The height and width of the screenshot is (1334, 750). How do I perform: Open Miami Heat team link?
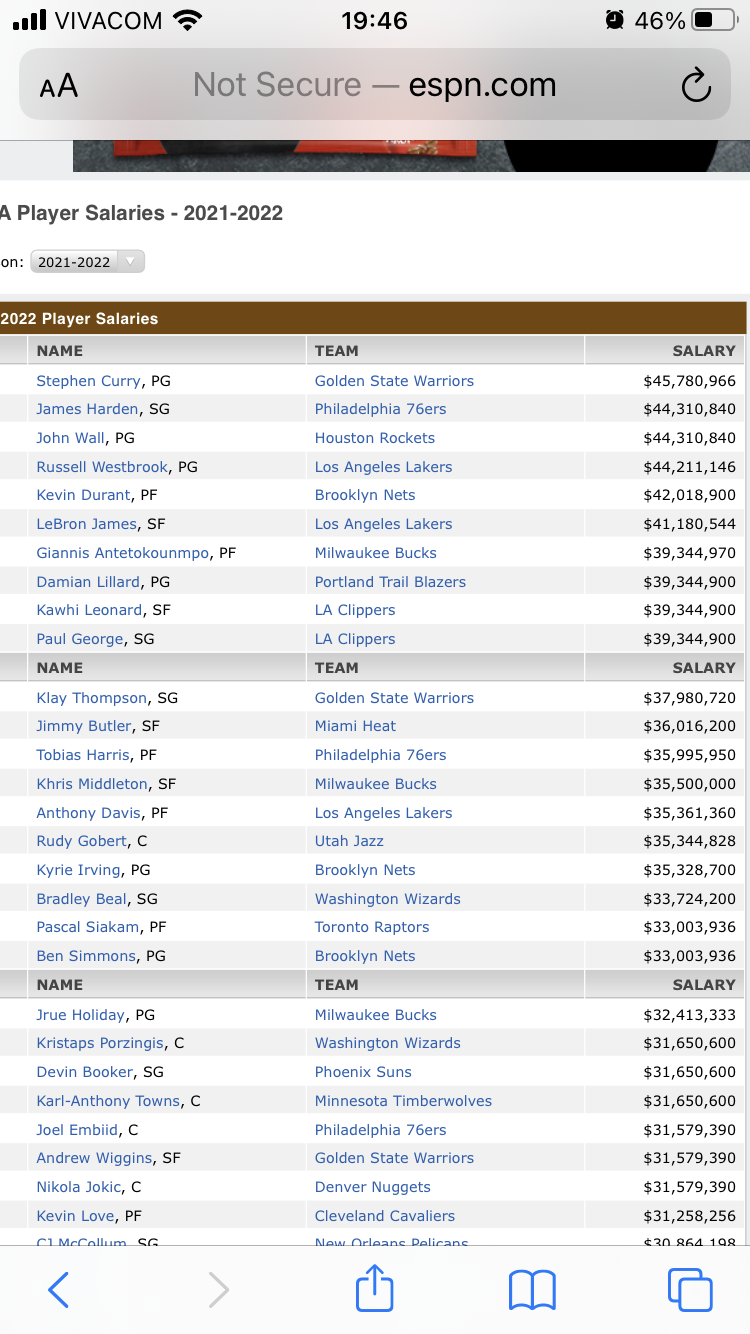coord(355,726)
